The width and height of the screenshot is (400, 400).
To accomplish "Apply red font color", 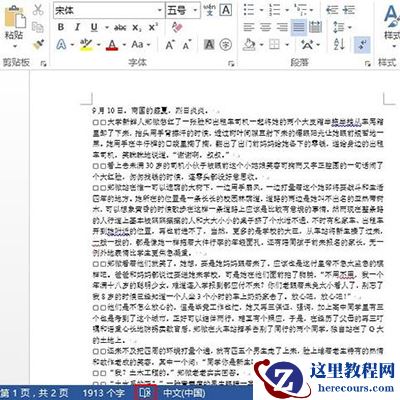I will click(112, 45).
